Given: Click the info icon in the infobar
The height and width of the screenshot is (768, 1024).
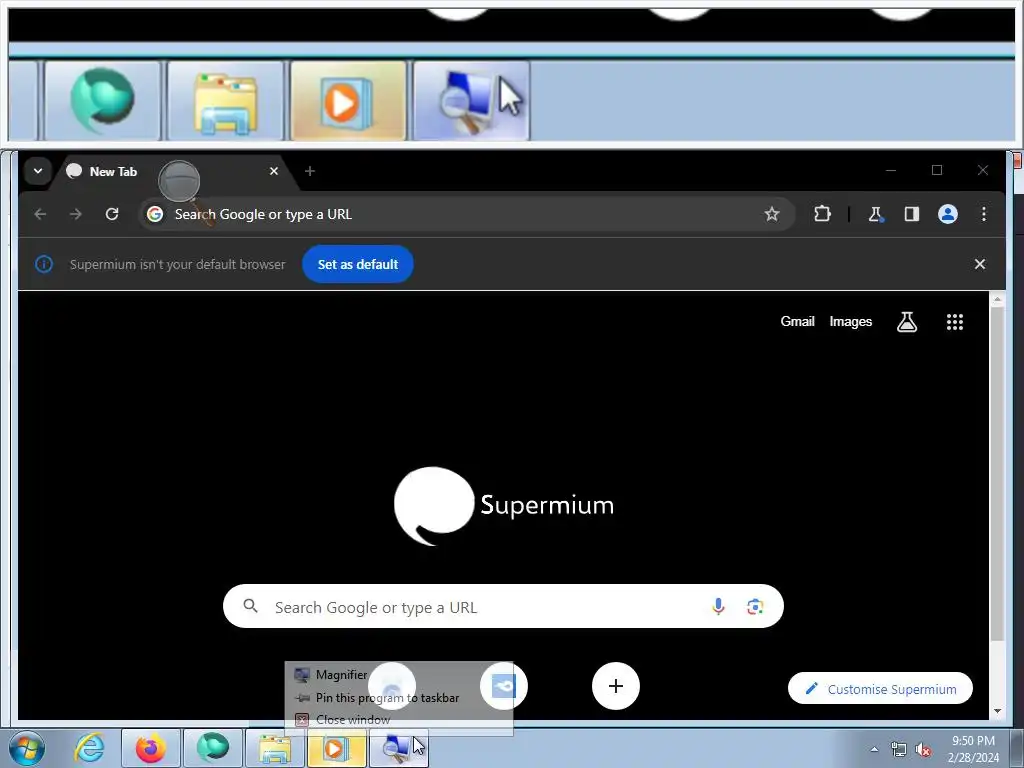Looking at the screenshot, I should [x=44, y=264].
